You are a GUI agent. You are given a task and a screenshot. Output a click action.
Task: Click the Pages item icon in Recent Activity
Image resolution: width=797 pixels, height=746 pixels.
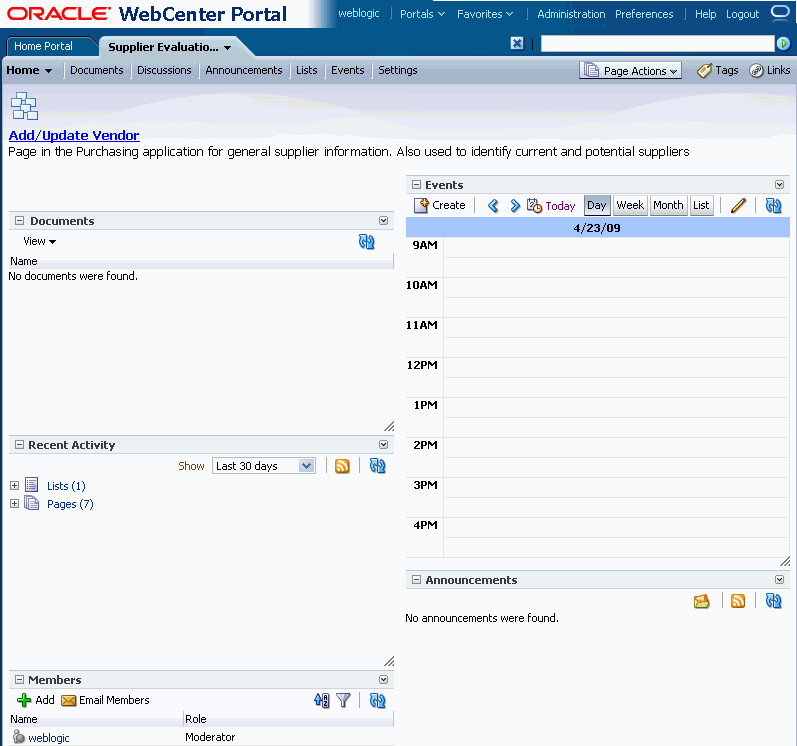coord(32,503)
